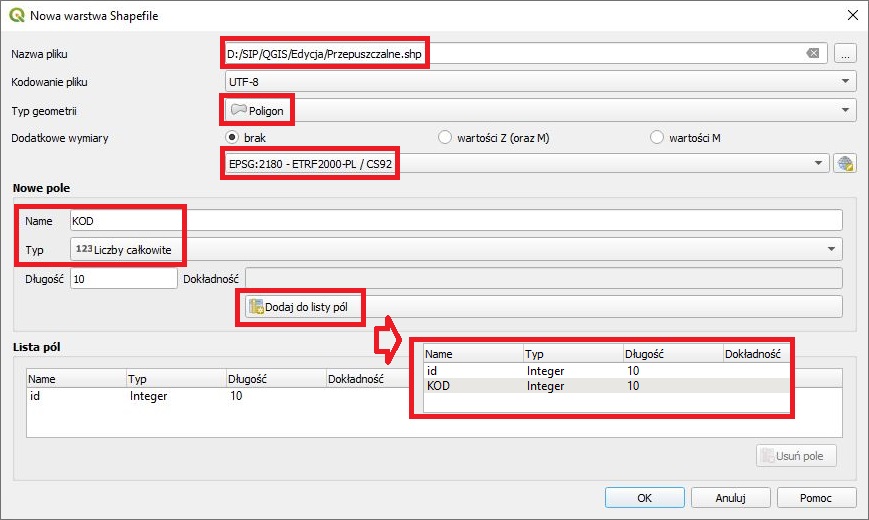Expand the field Typ 'Liczby całkowite' dropdown

click(455, 249)
